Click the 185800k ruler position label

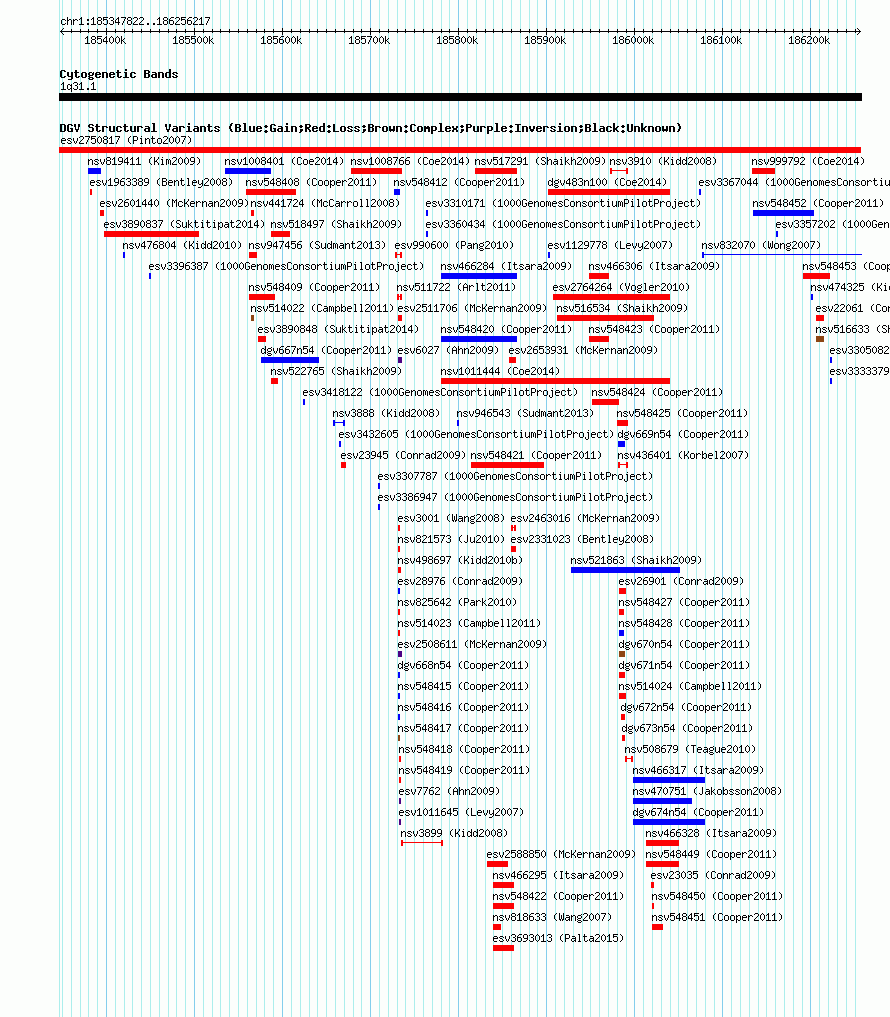tap(457, 40)
